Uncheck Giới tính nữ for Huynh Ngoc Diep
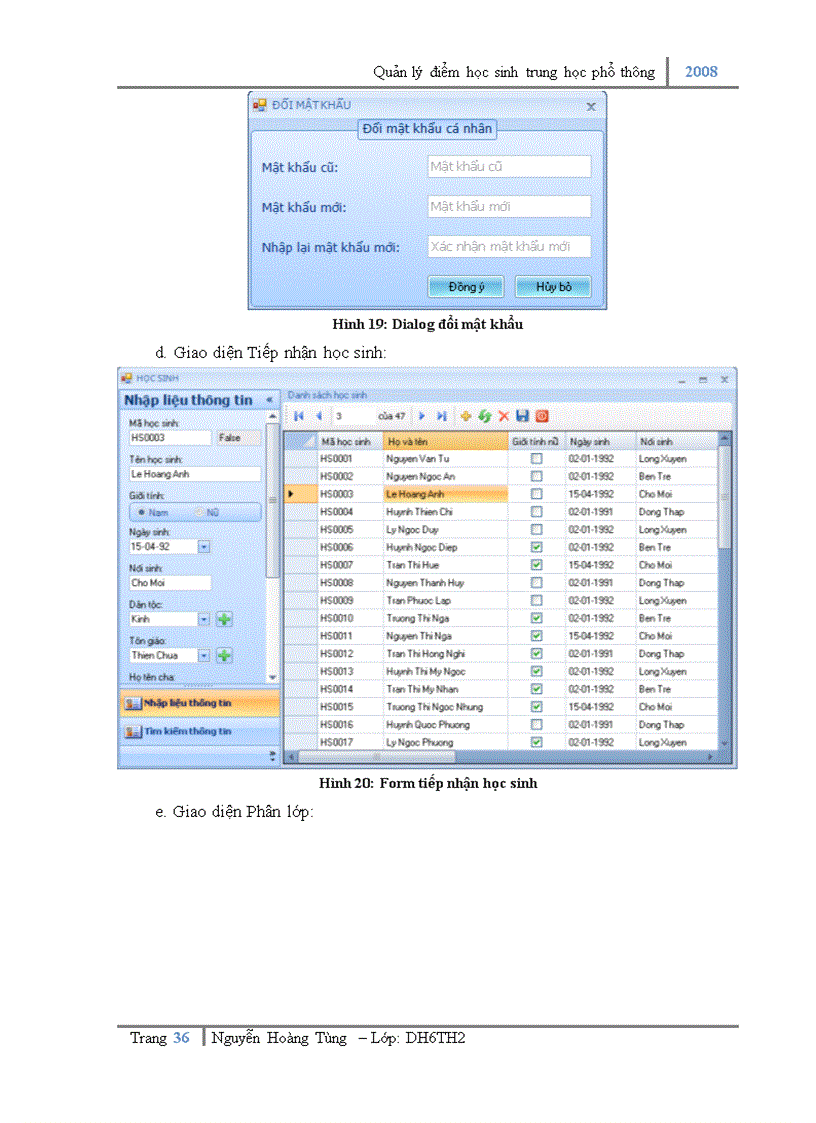This screenshot has height=1123, width=816. 537,548
